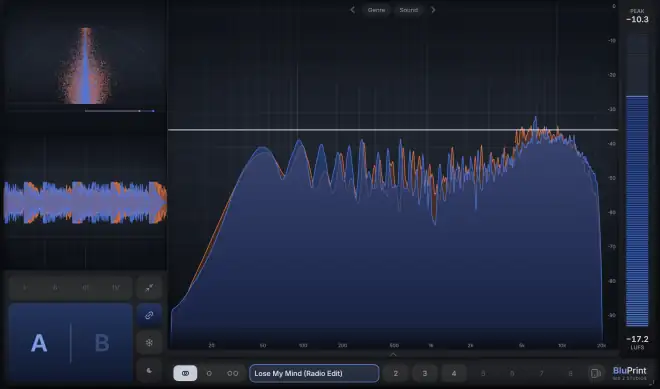This screenshot has width=660, height=389.
Task: Select the double circle view mode
Action: [x=233, y=373]
